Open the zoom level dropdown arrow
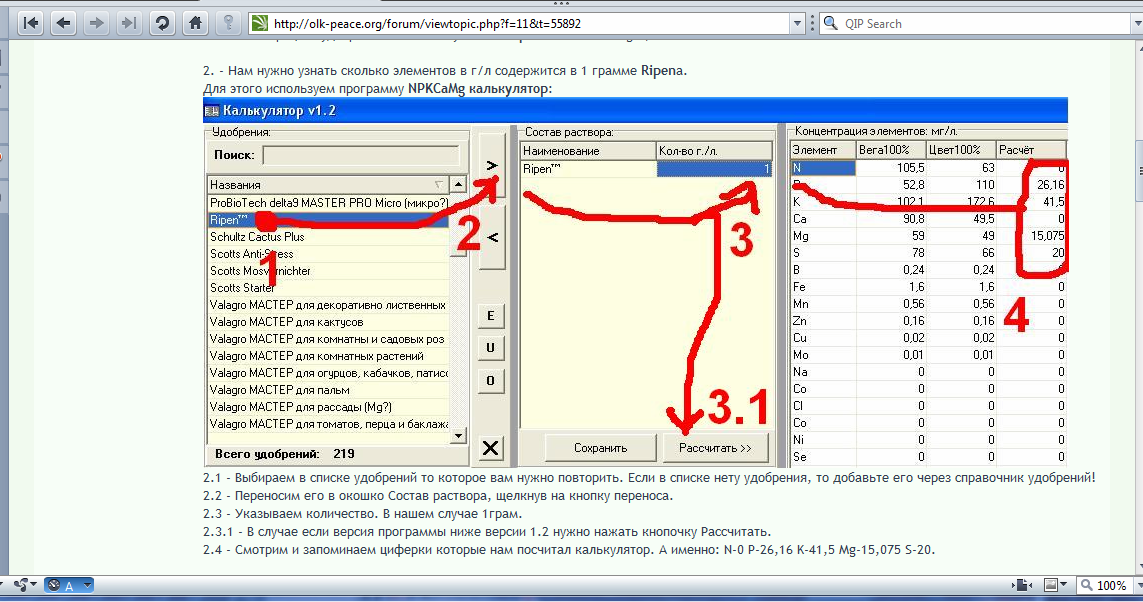This screenshot has width=1143, height=602. click(x=1136, y=585)
